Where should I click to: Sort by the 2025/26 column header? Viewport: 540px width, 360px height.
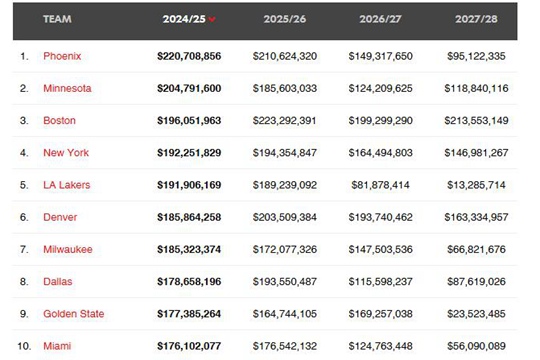pyautogui.click(x=285, y=19)
